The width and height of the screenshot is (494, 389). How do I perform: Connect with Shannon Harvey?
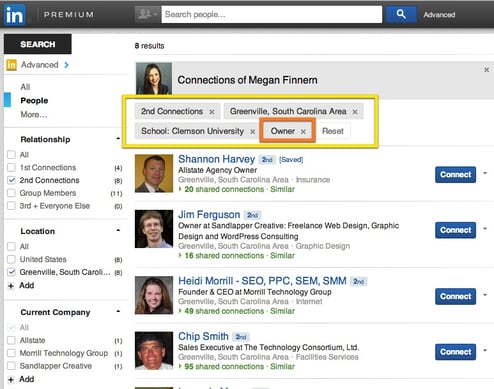(x=455, y=174)
